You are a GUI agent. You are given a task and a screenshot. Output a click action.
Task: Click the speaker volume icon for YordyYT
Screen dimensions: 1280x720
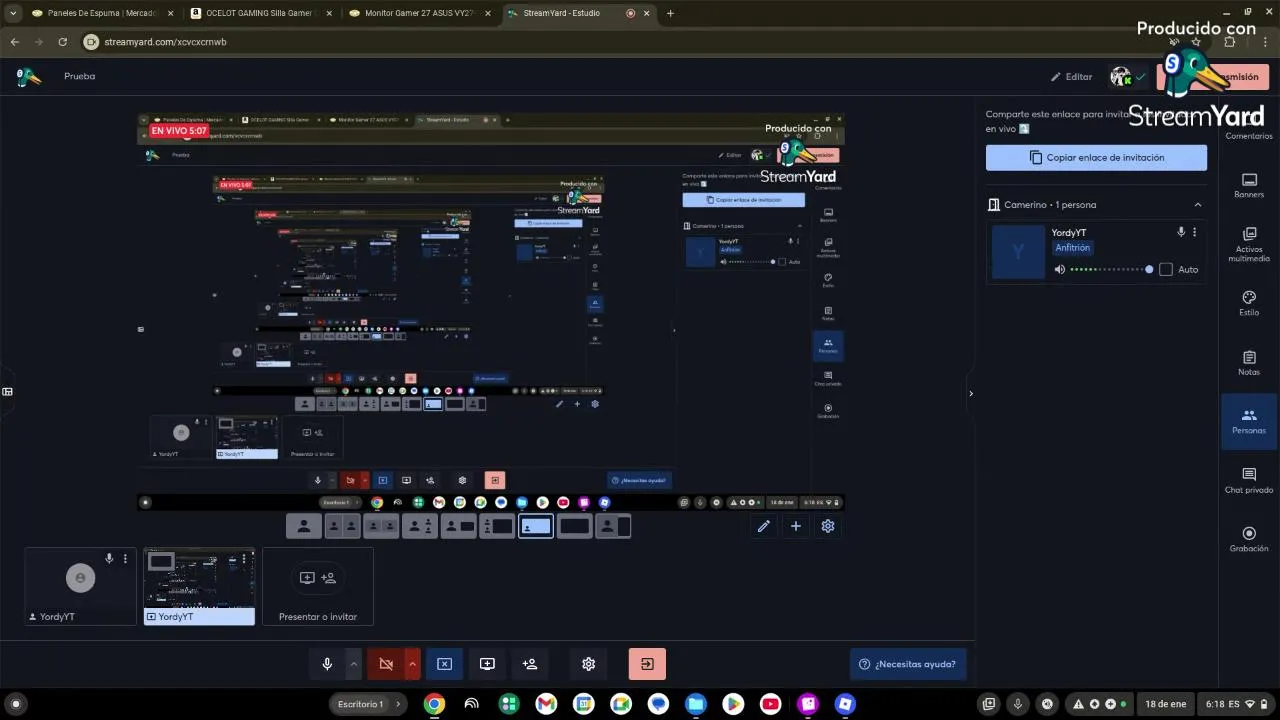(1060, 270)
